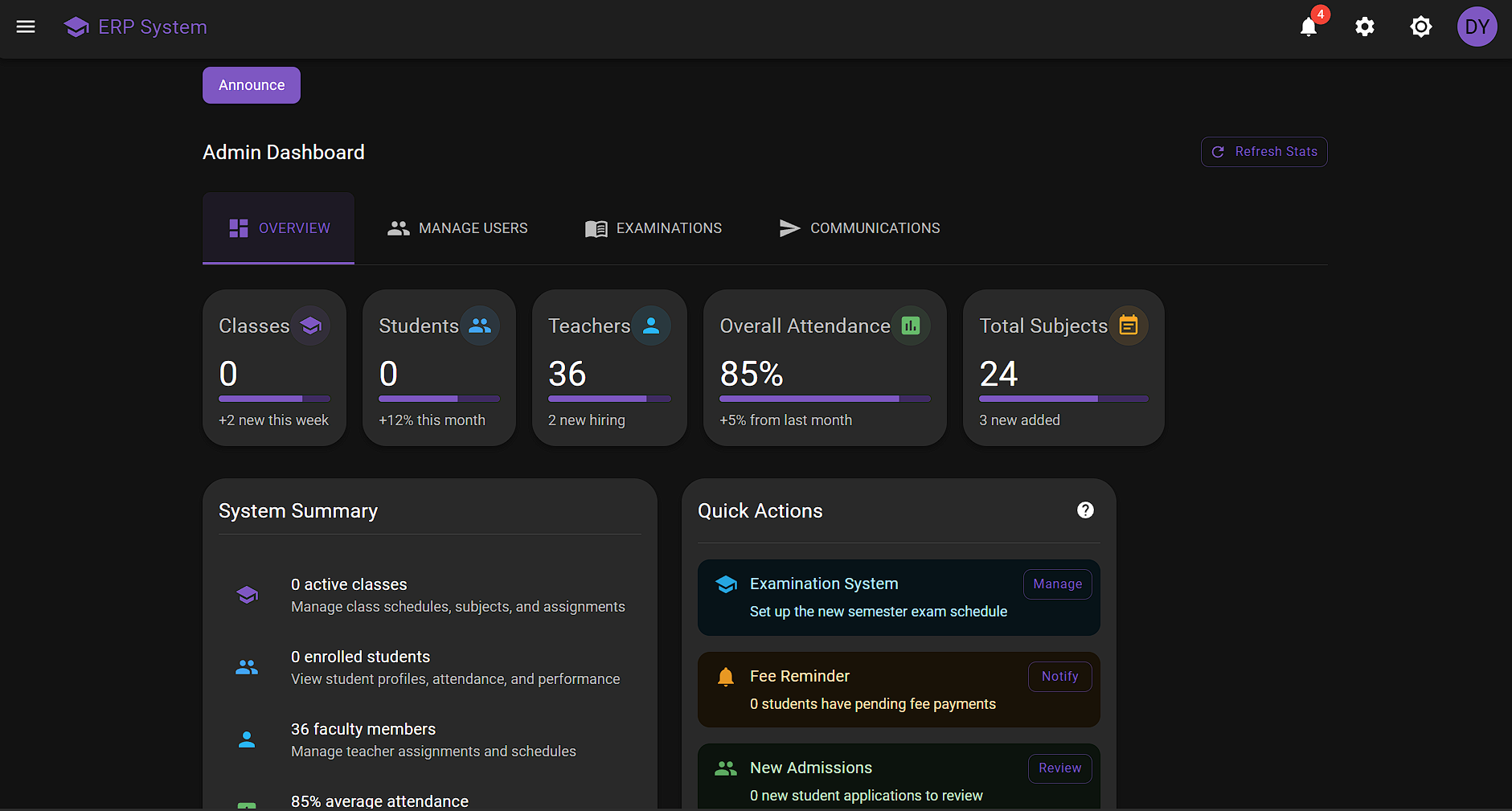
Task: Click Notify for Fee Reminder
Action: click(x=1060, y=677)
